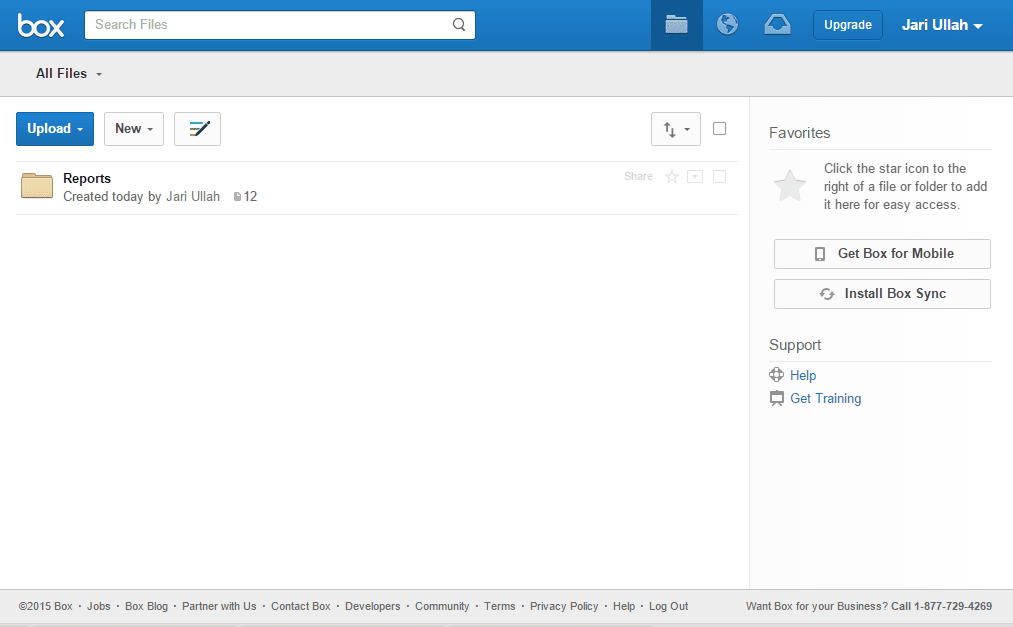Open the Upload dropdown button
This screenshot has width=1013, height=627.
point(55,128)
